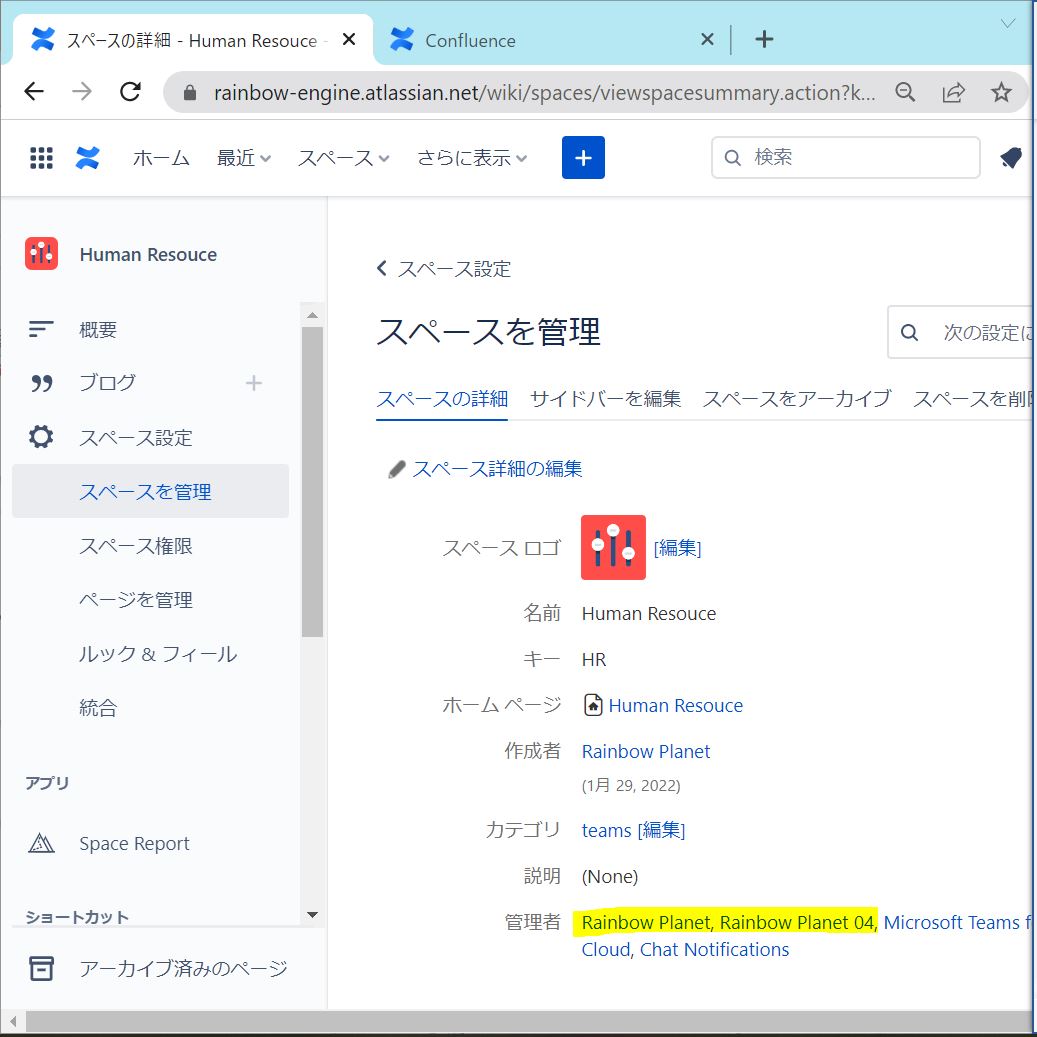1037x1037 pixels.
Task: Open the Rainbow Planet 04 admin link
Action: coord(796,922)
